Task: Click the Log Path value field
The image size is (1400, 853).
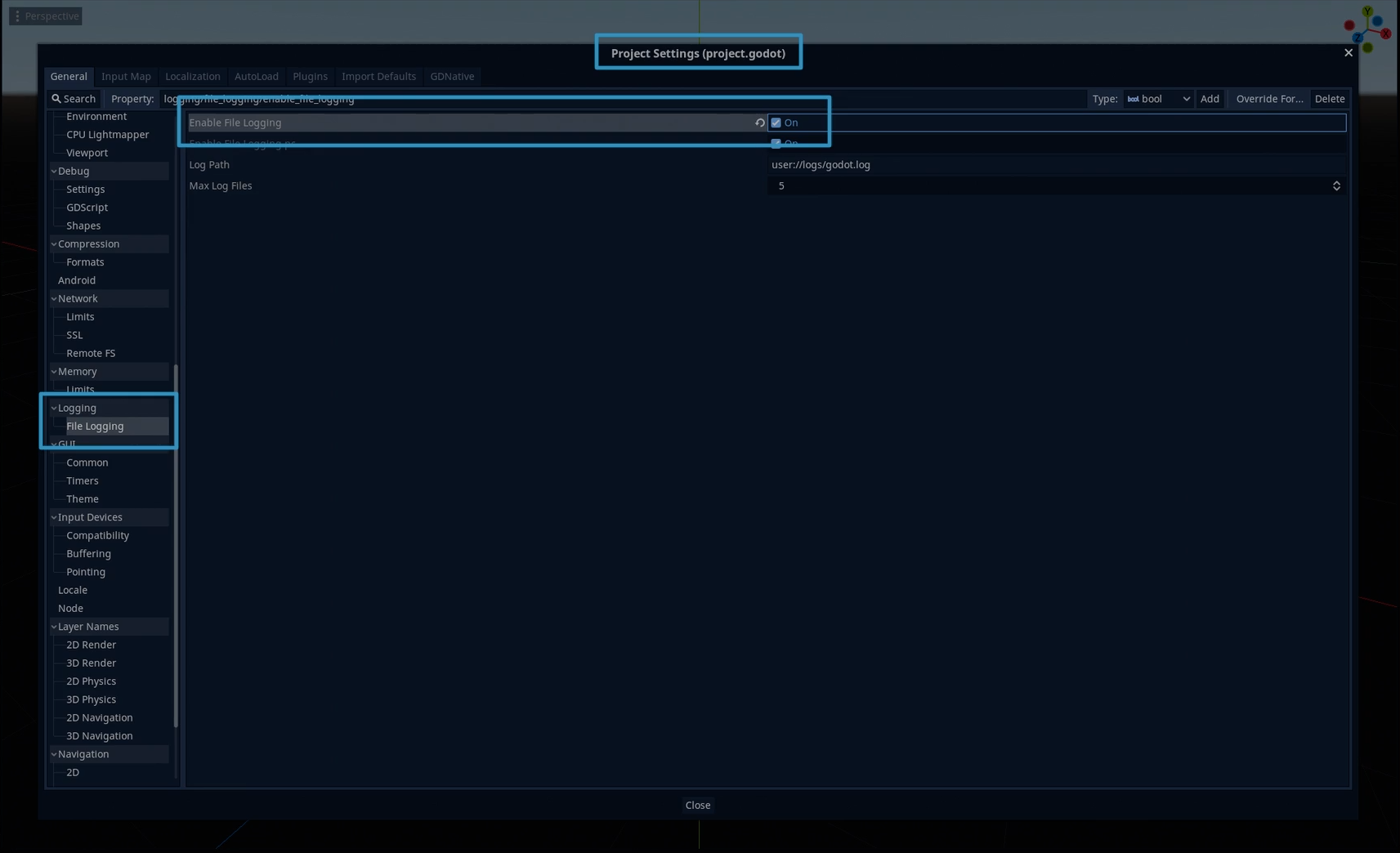Action: [x=1054, y=165]
